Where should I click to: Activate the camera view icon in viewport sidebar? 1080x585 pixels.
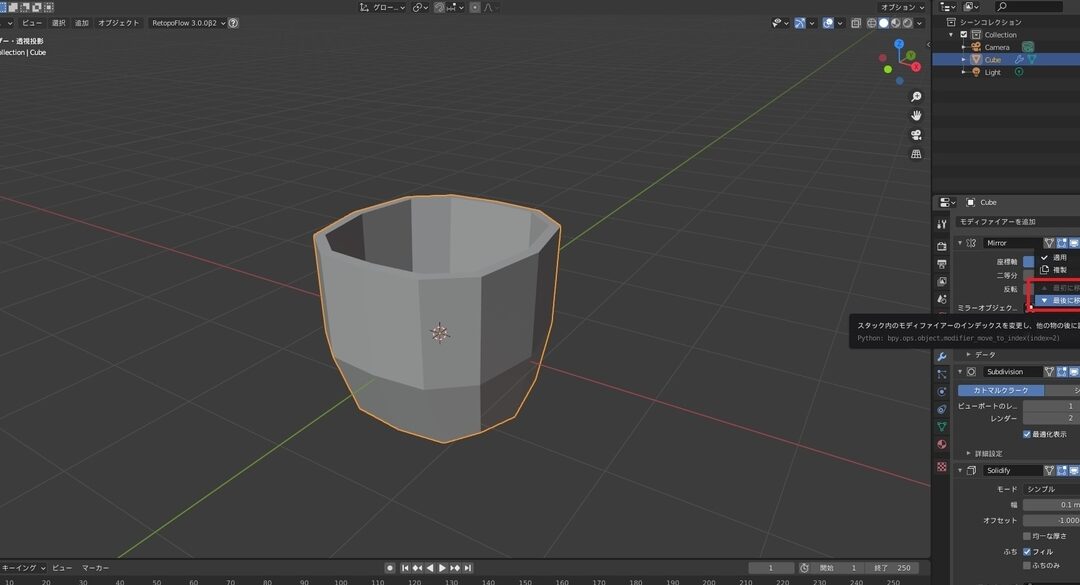click(x=915, y=136)
